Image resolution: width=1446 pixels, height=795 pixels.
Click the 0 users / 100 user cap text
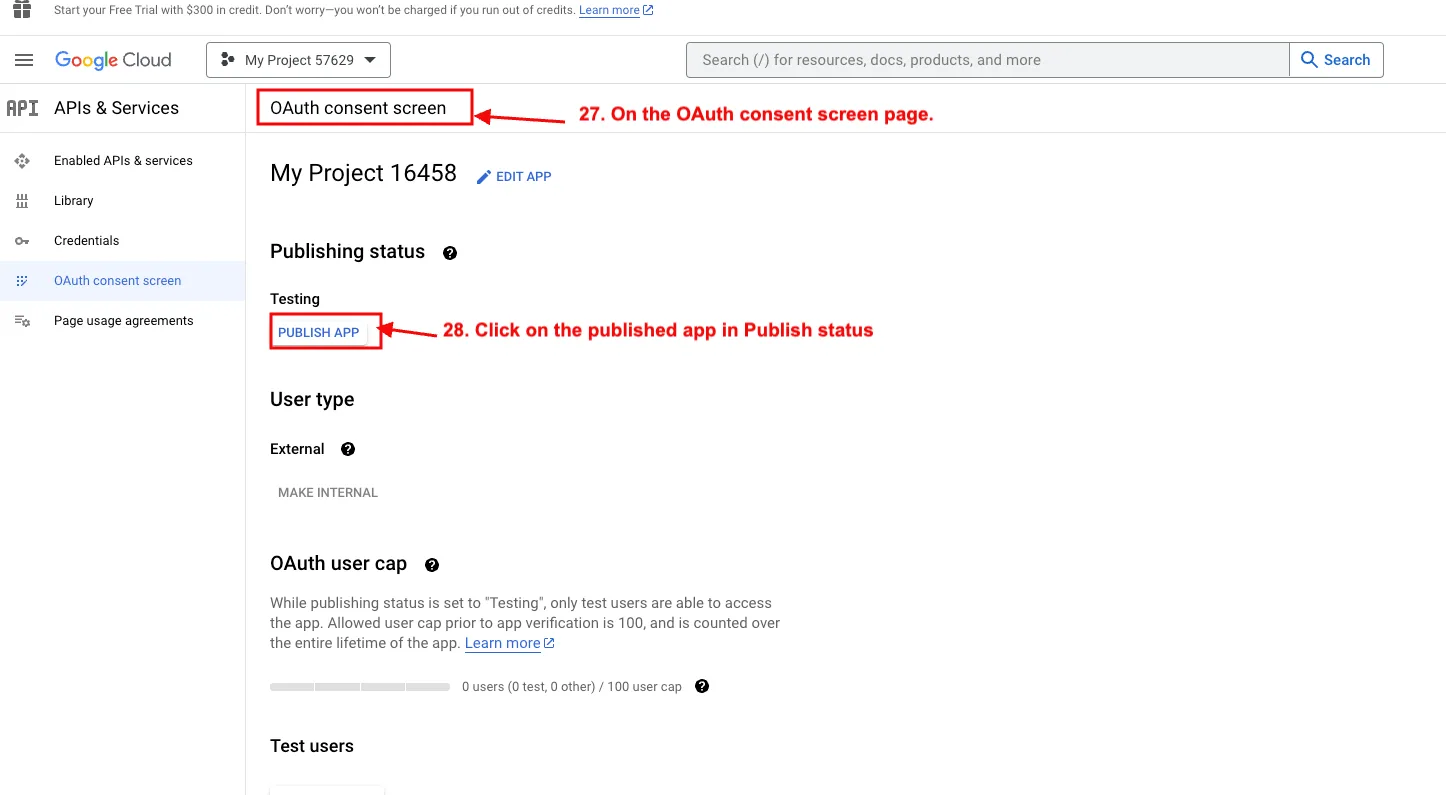(572, 687)
